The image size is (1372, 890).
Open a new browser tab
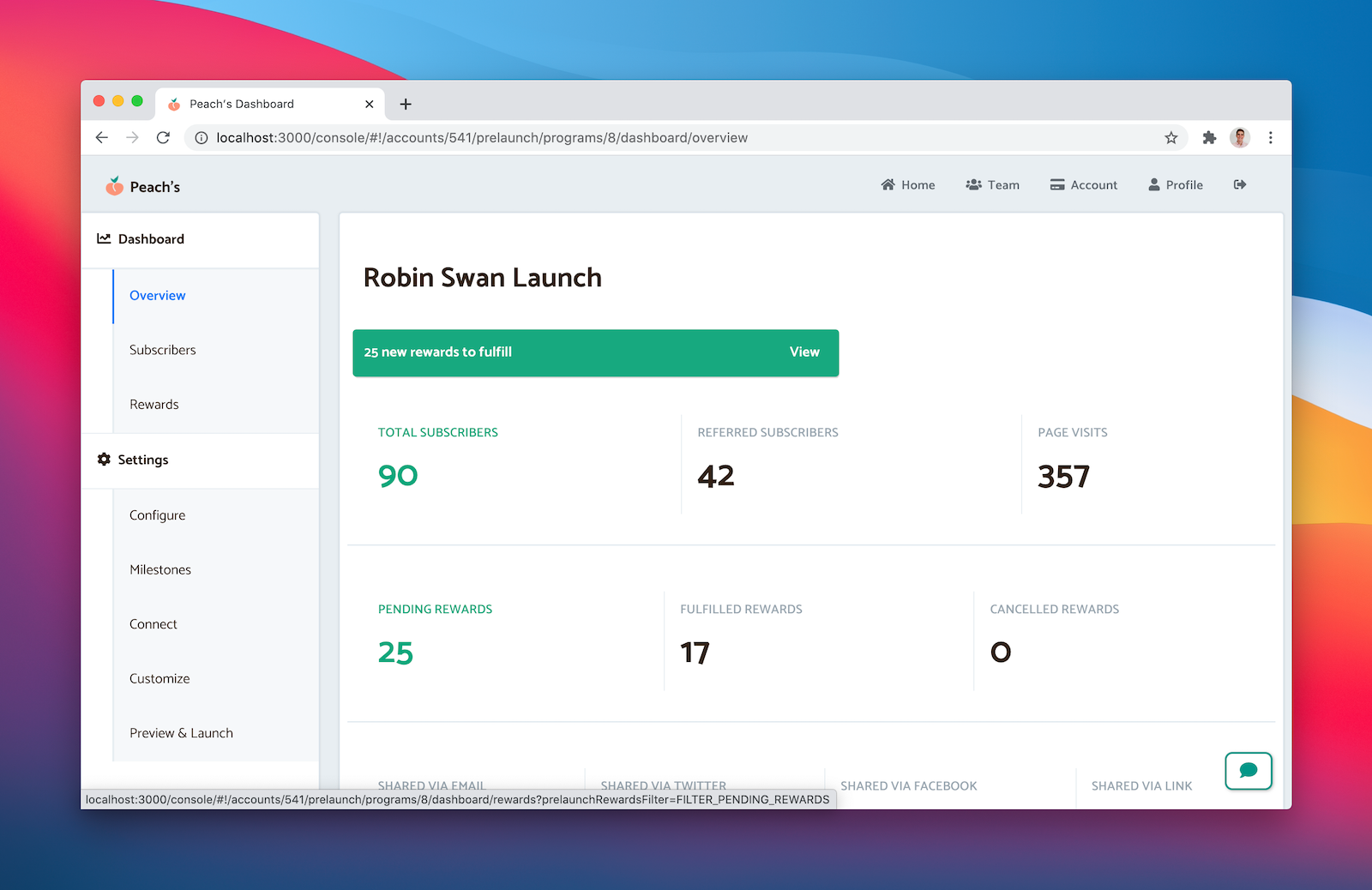(406, 104)
